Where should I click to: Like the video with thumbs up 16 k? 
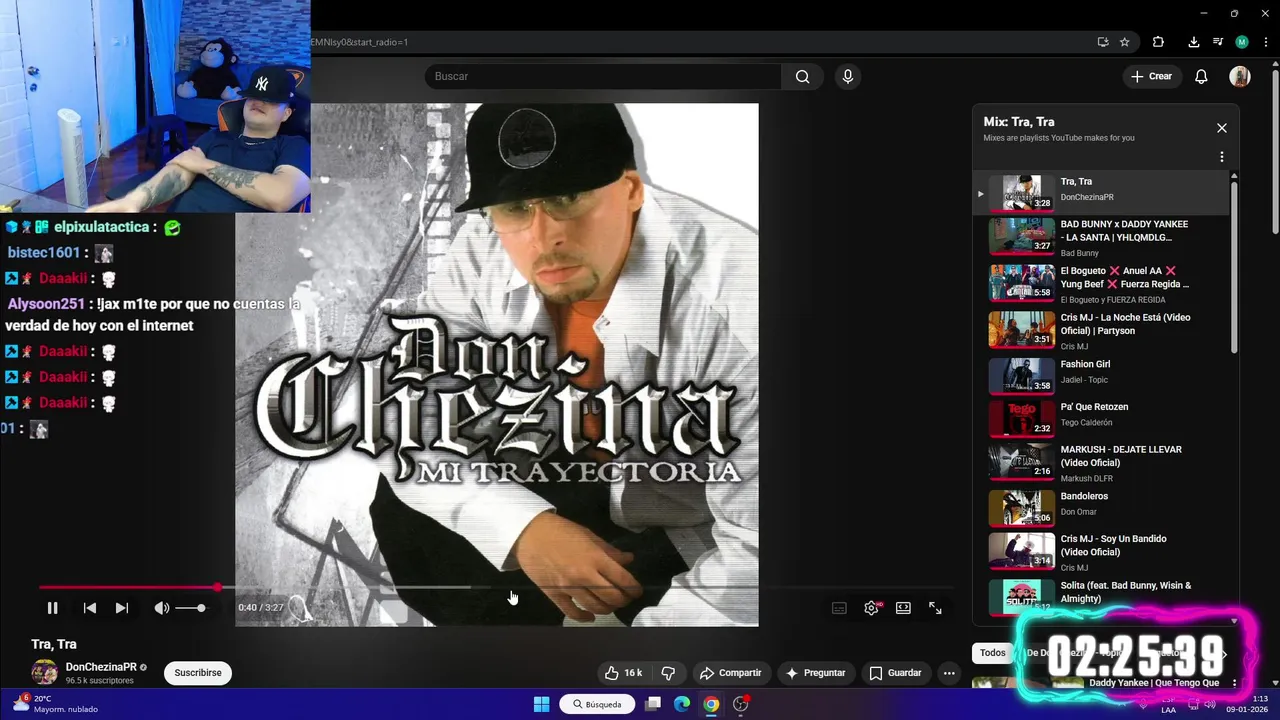pyautogui.click(x=623, y=673)
